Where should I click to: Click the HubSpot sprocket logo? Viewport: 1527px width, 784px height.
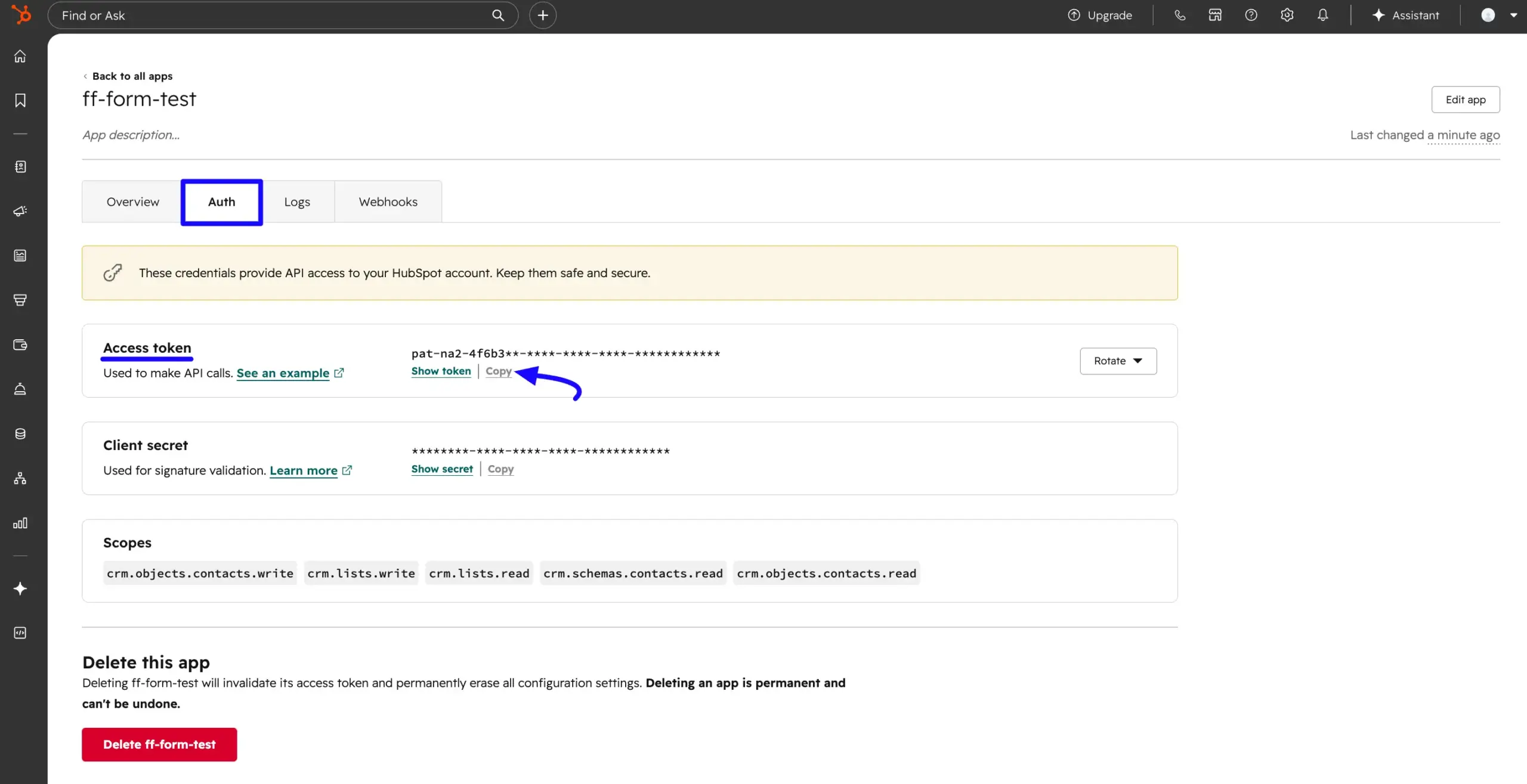(x=21, y=14)
